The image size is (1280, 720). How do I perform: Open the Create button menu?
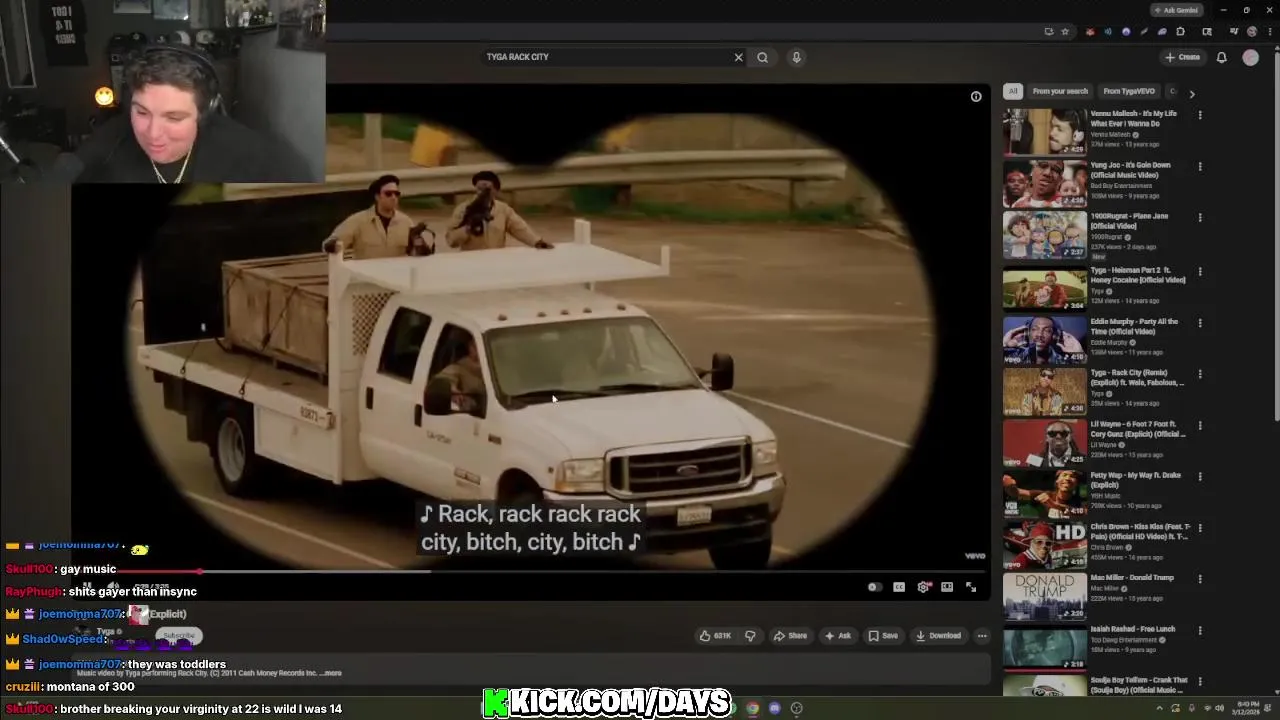point(1182,57)
